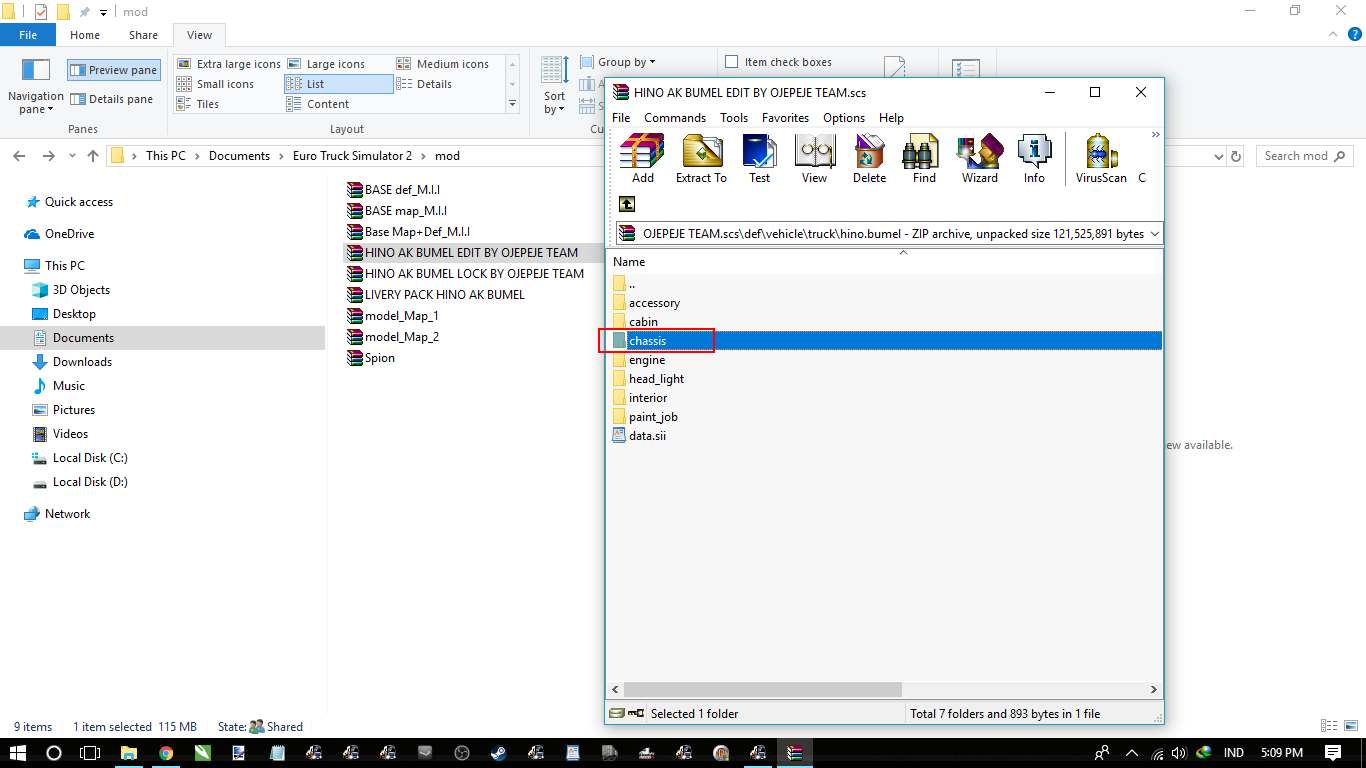Image resolution: width=1366 pixels, height=768 pixels.
Task: Click the Test archive icon
Action: pyautogui.click(x=760, y=159)
